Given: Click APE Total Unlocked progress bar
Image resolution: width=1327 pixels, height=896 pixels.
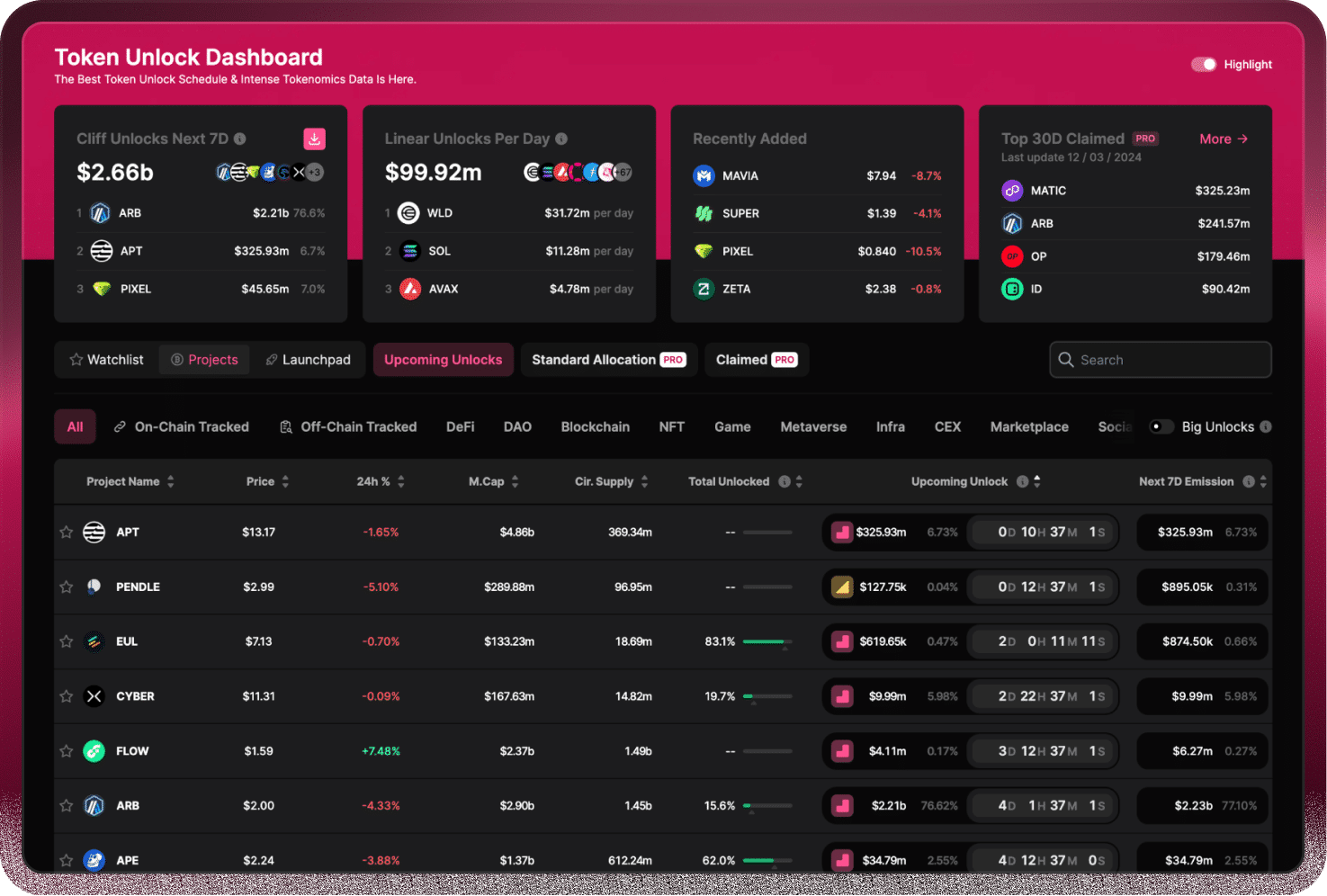Looking at the screenshot, I should point(767,860).
